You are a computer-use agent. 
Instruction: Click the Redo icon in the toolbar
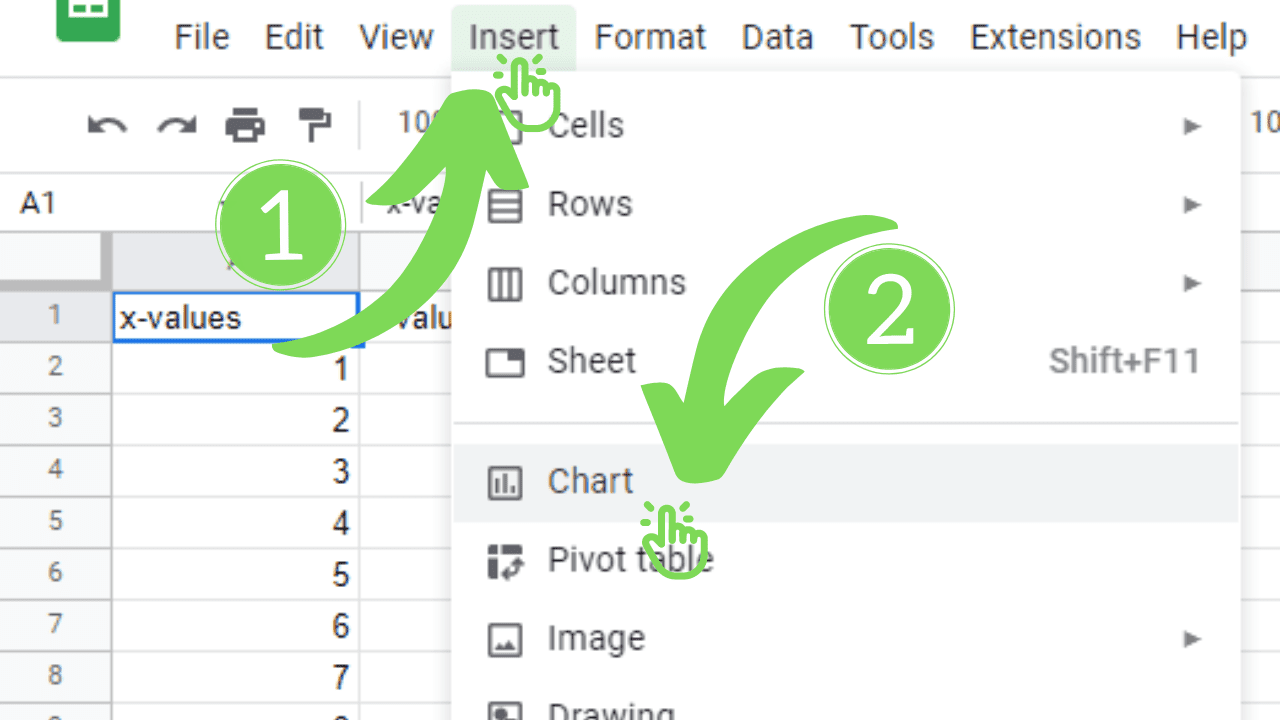pos(176,124)
